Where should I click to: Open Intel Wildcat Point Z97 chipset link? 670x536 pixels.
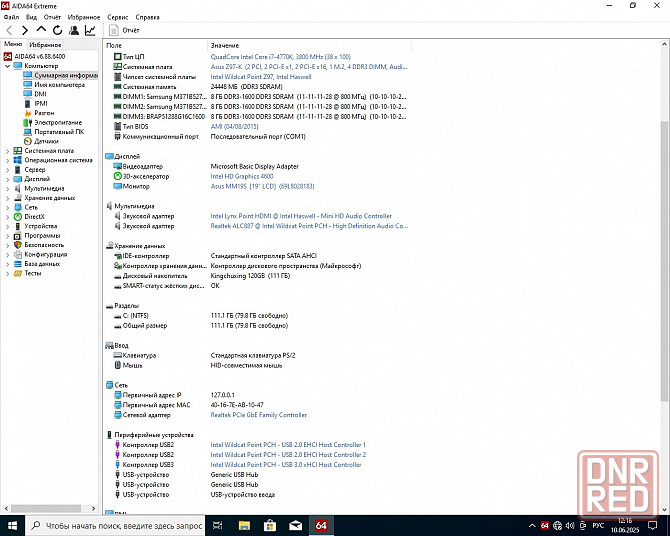pos(261,77)
